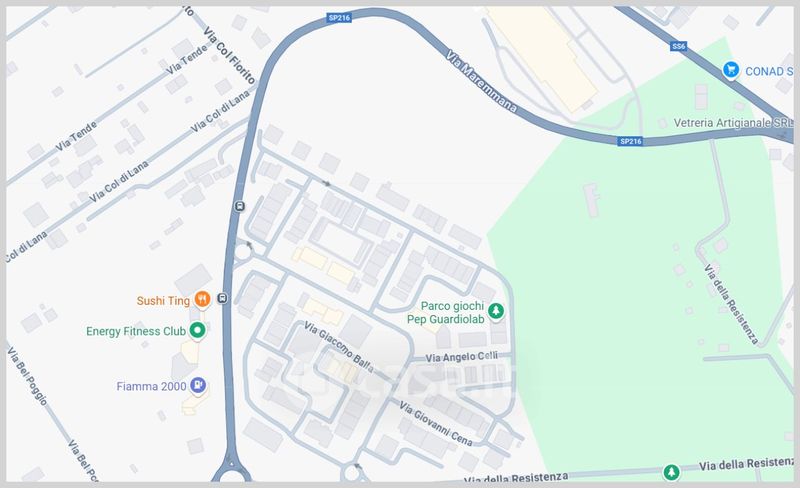Click the Fiamma 2000 text label

pos(152,386)
